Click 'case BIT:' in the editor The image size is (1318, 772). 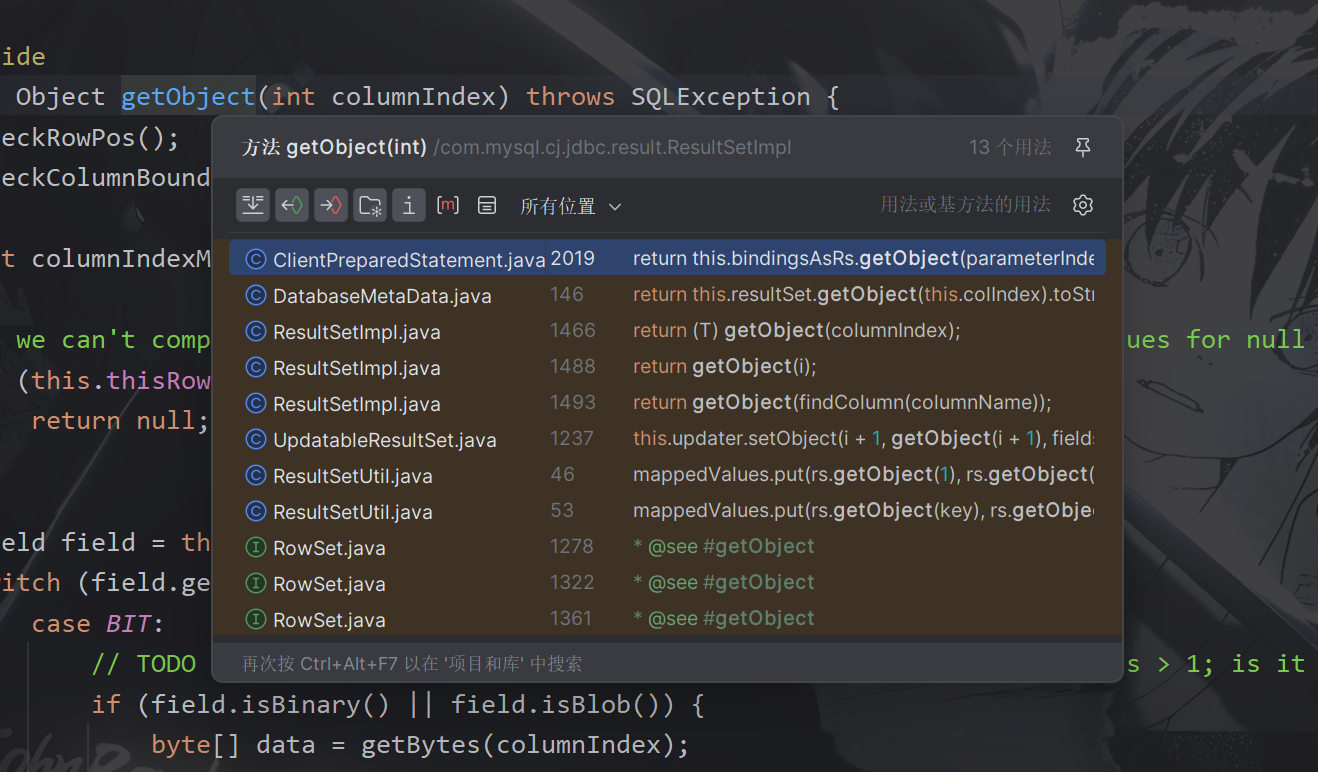(x=98, y=623)
